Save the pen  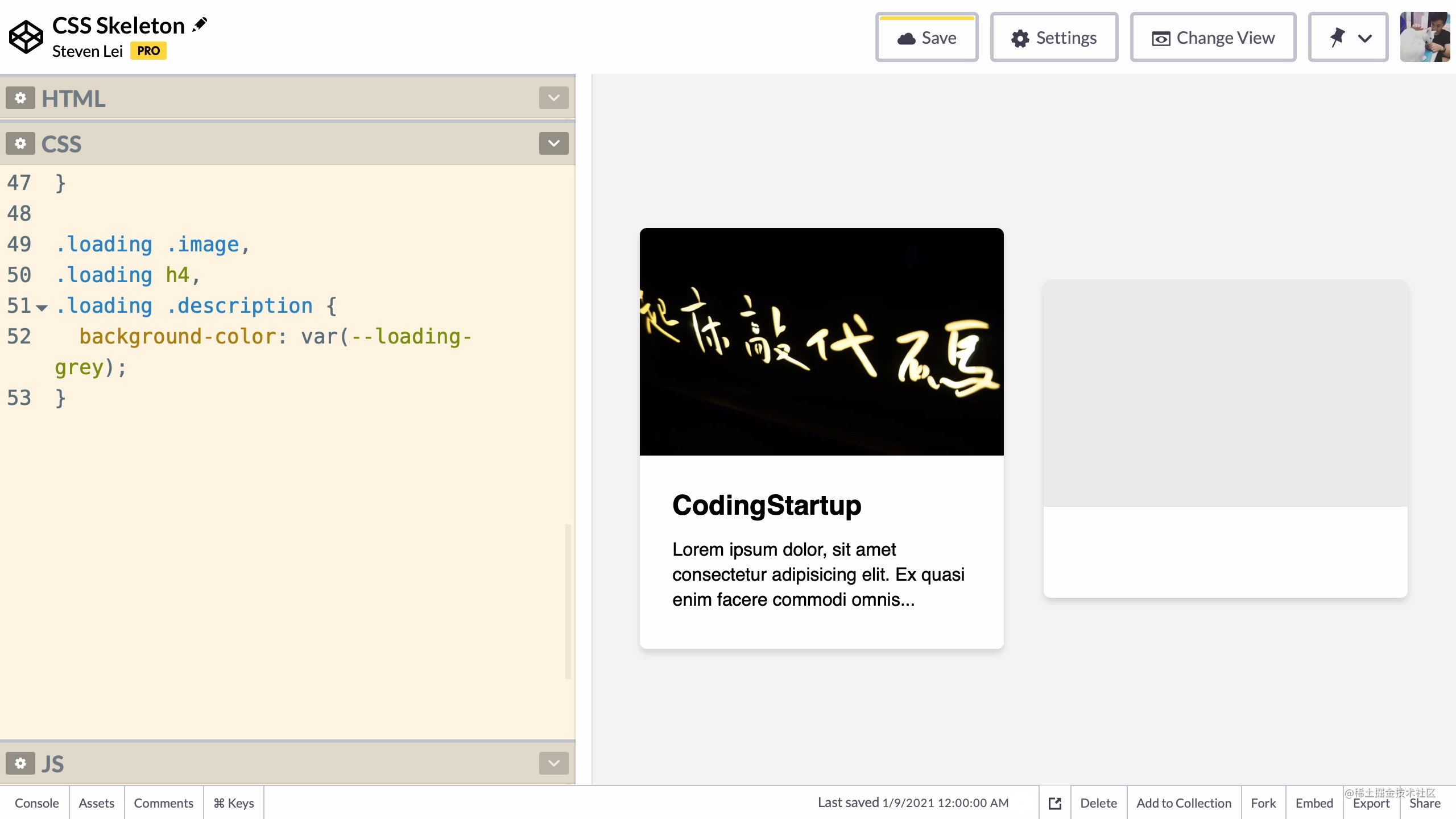(x=927, y=38)
